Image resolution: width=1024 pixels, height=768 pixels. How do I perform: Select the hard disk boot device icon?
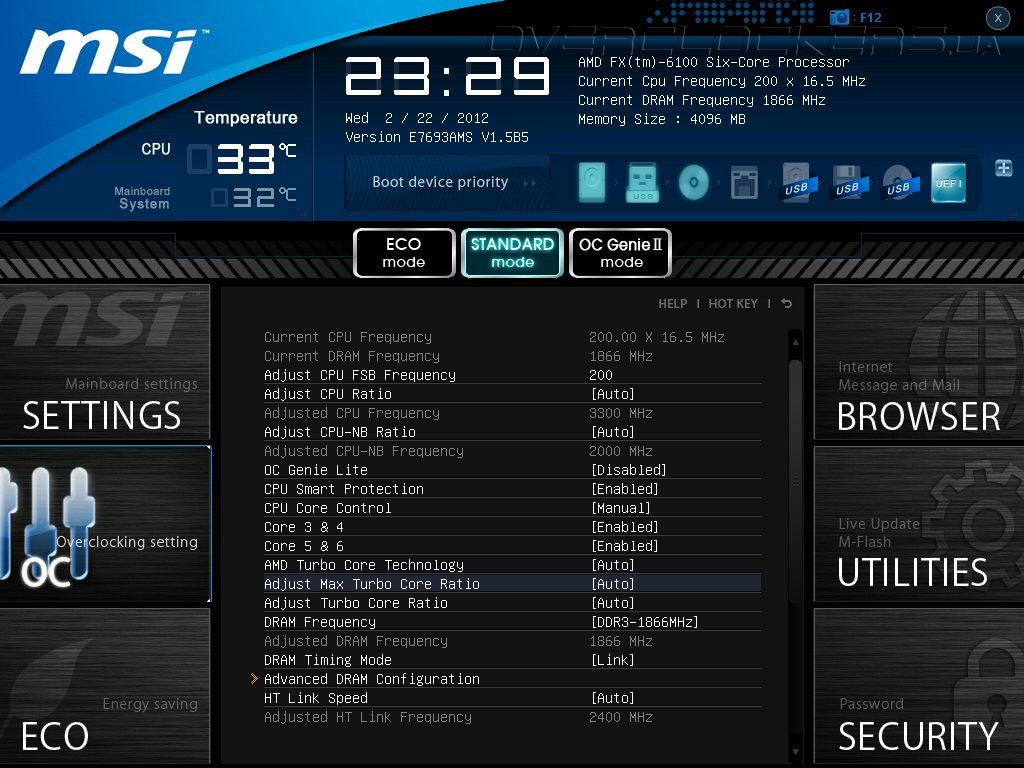(x=592, y=182)
